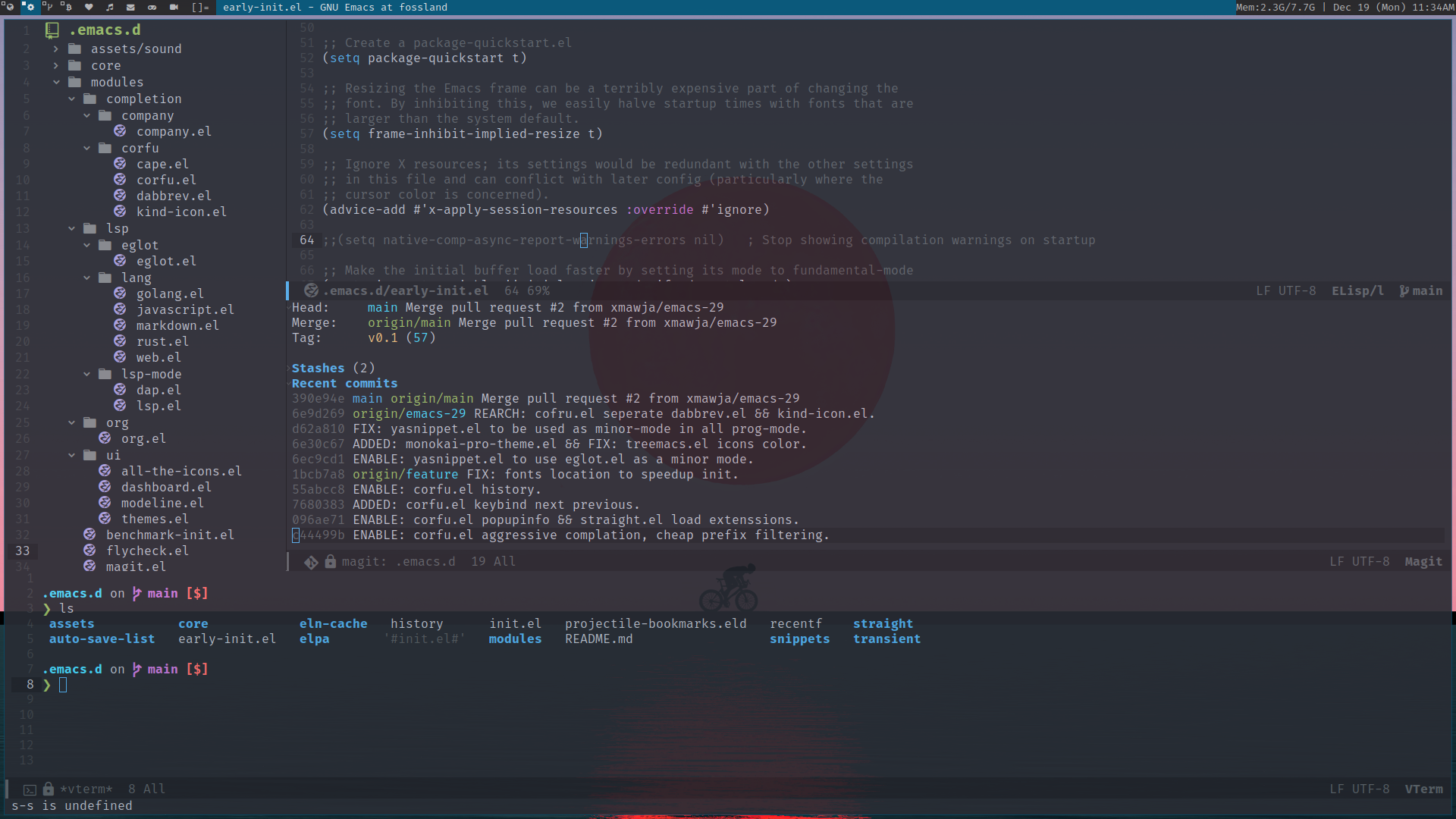Open corfu.el in the tree
This screenshot has width=1456, height=819.
[x=166, y=180]
